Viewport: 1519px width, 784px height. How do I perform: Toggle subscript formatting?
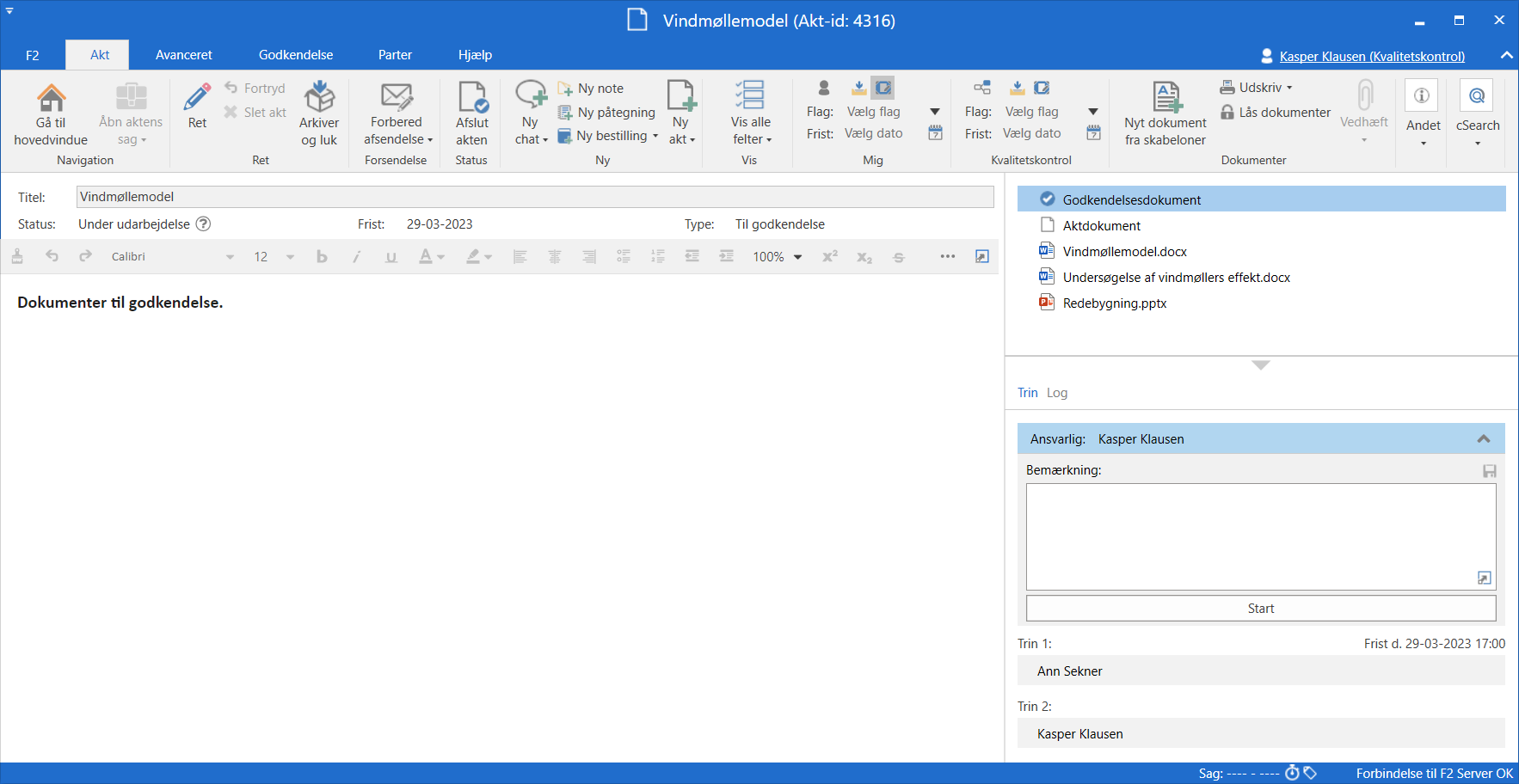(x=864, y=256)
